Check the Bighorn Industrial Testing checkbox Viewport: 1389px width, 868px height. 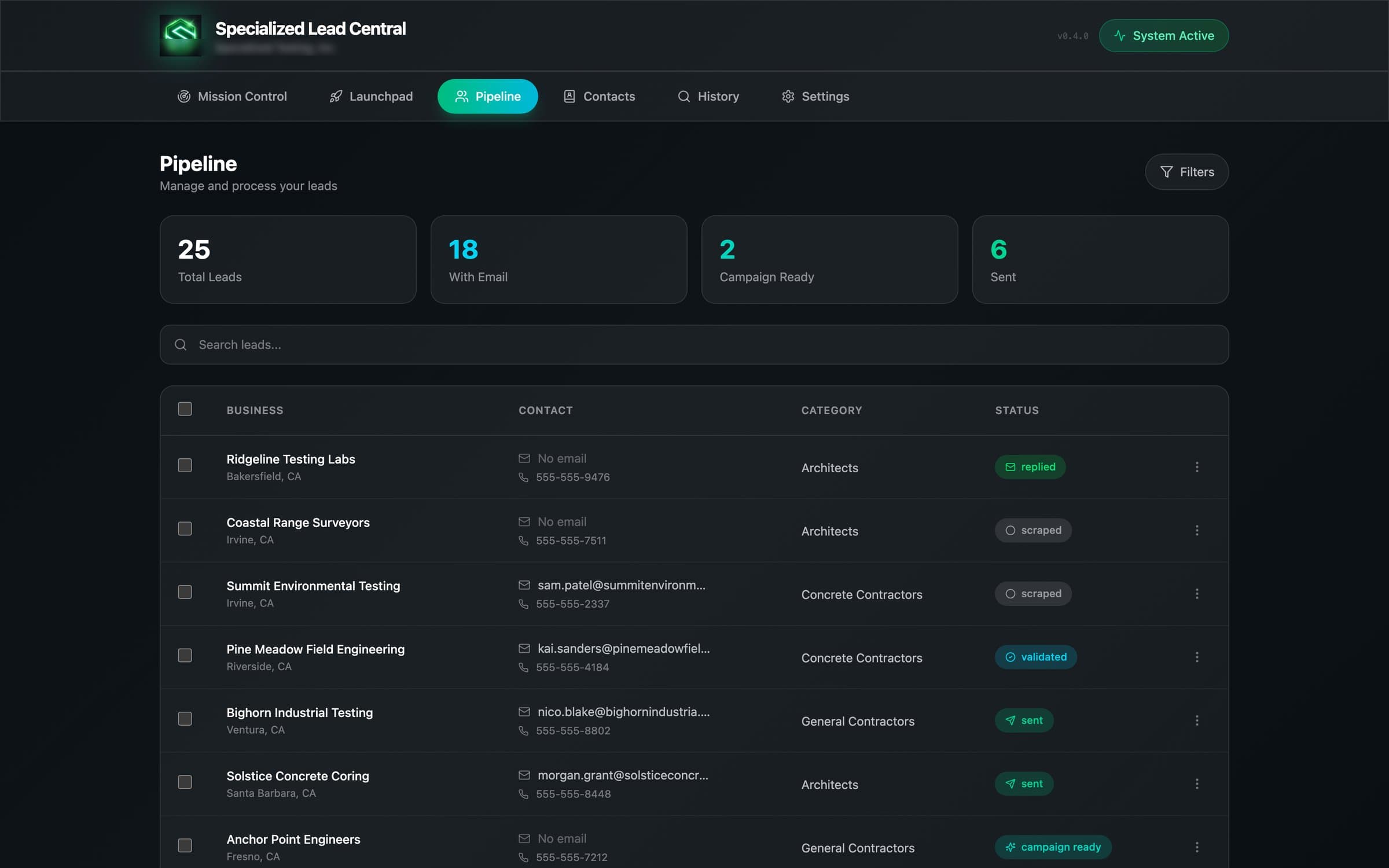[185, 719]
